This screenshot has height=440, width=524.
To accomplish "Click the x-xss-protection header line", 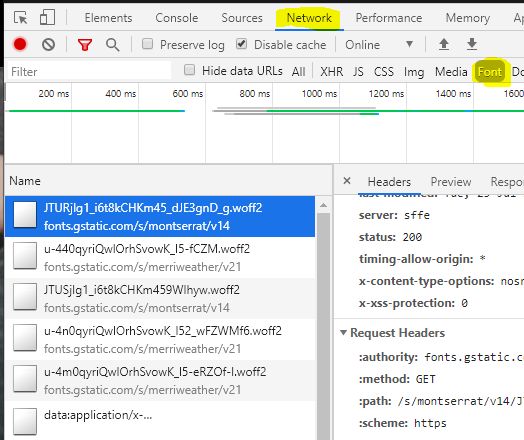I will pyautogui.click(x=413, y=303).
